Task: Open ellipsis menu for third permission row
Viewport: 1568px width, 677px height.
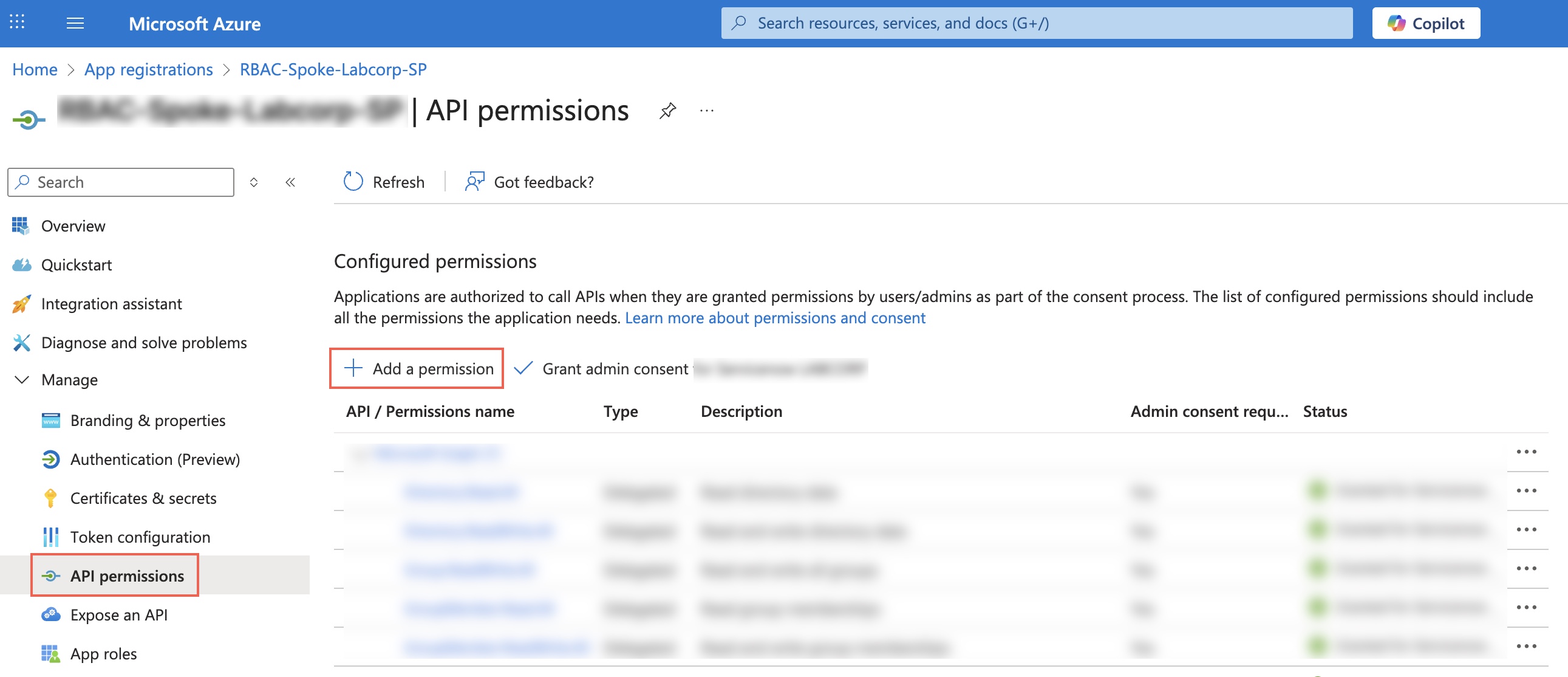Action: [1526, 569]
